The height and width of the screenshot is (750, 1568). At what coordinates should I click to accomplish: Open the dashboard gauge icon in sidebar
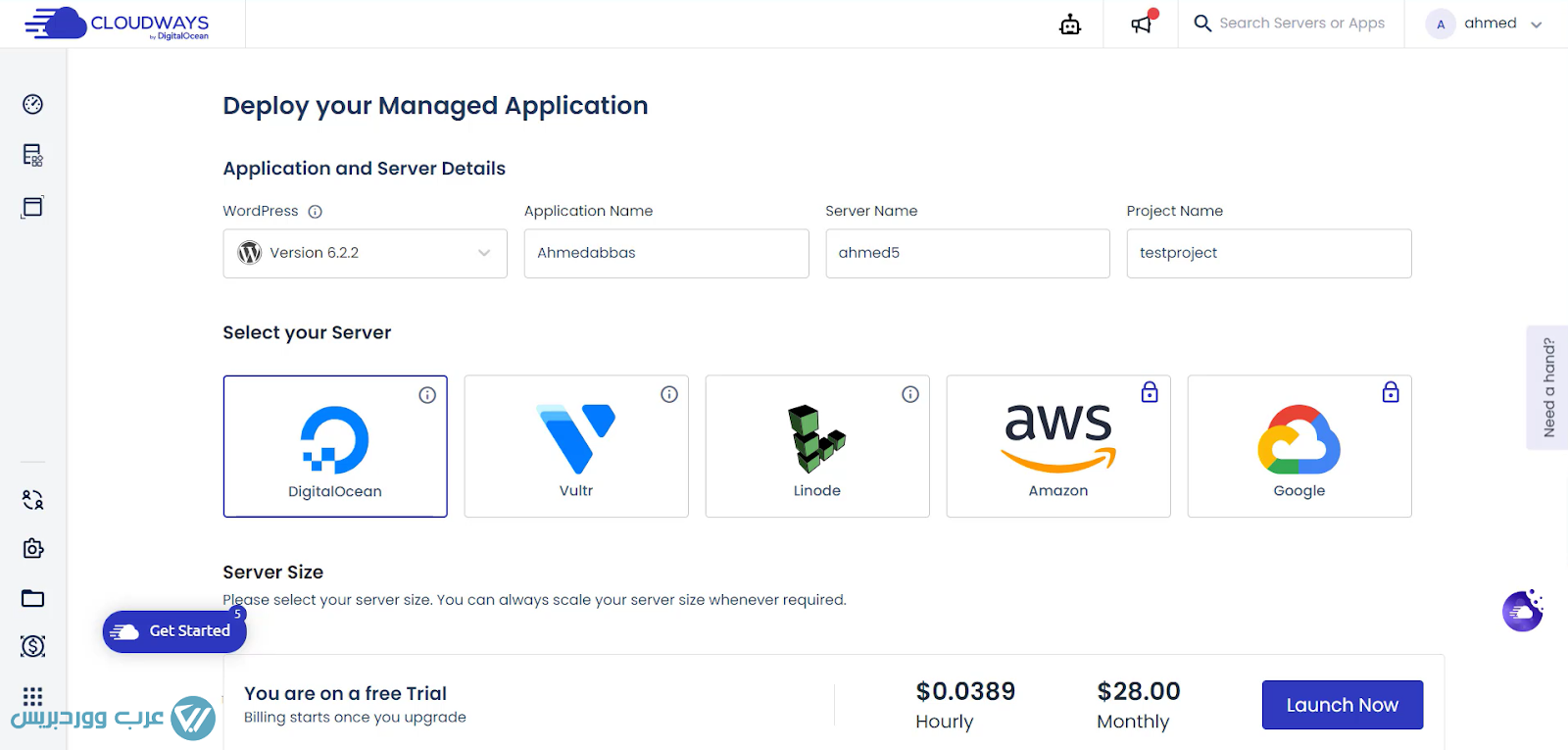point(33,104)
